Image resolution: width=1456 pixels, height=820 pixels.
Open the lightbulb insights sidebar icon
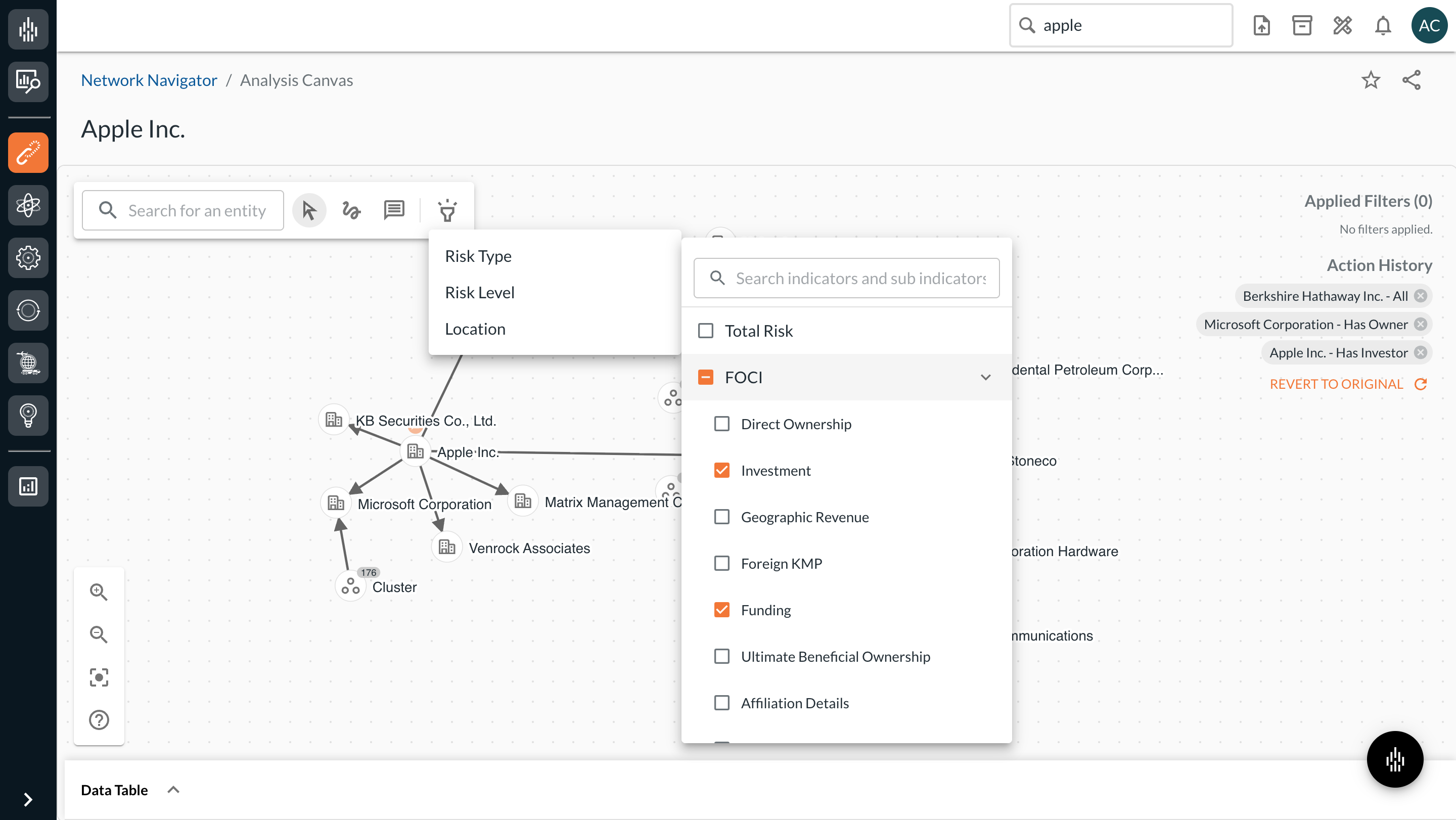pos(28,416)
